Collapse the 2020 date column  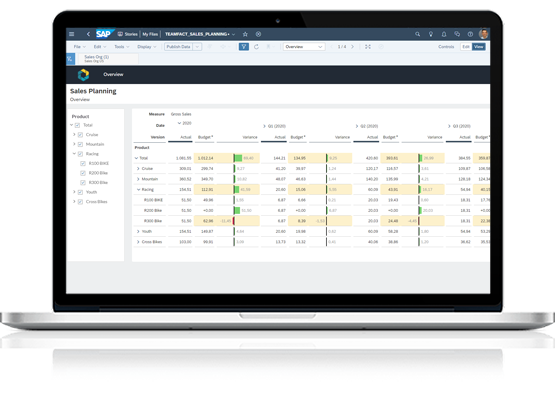click(179, 123)
